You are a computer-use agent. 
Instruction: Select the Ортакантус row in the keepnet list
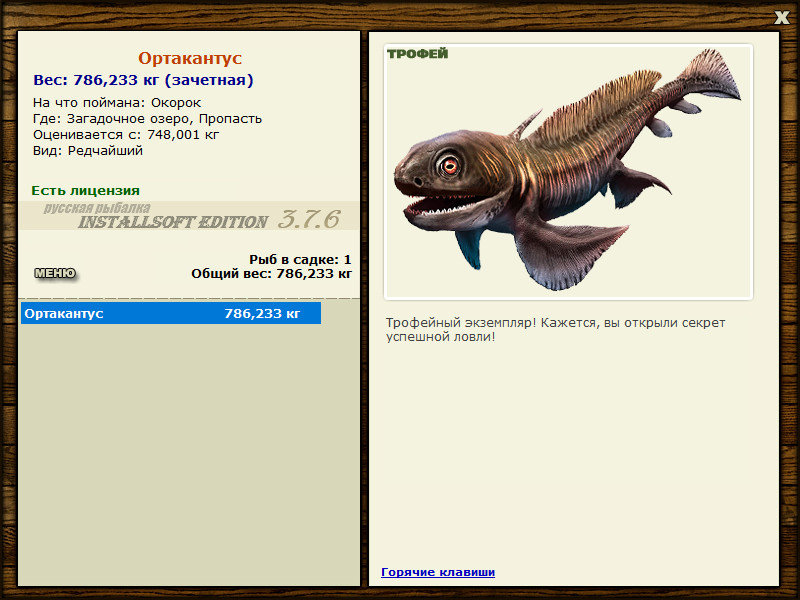[x=171, y=313]
